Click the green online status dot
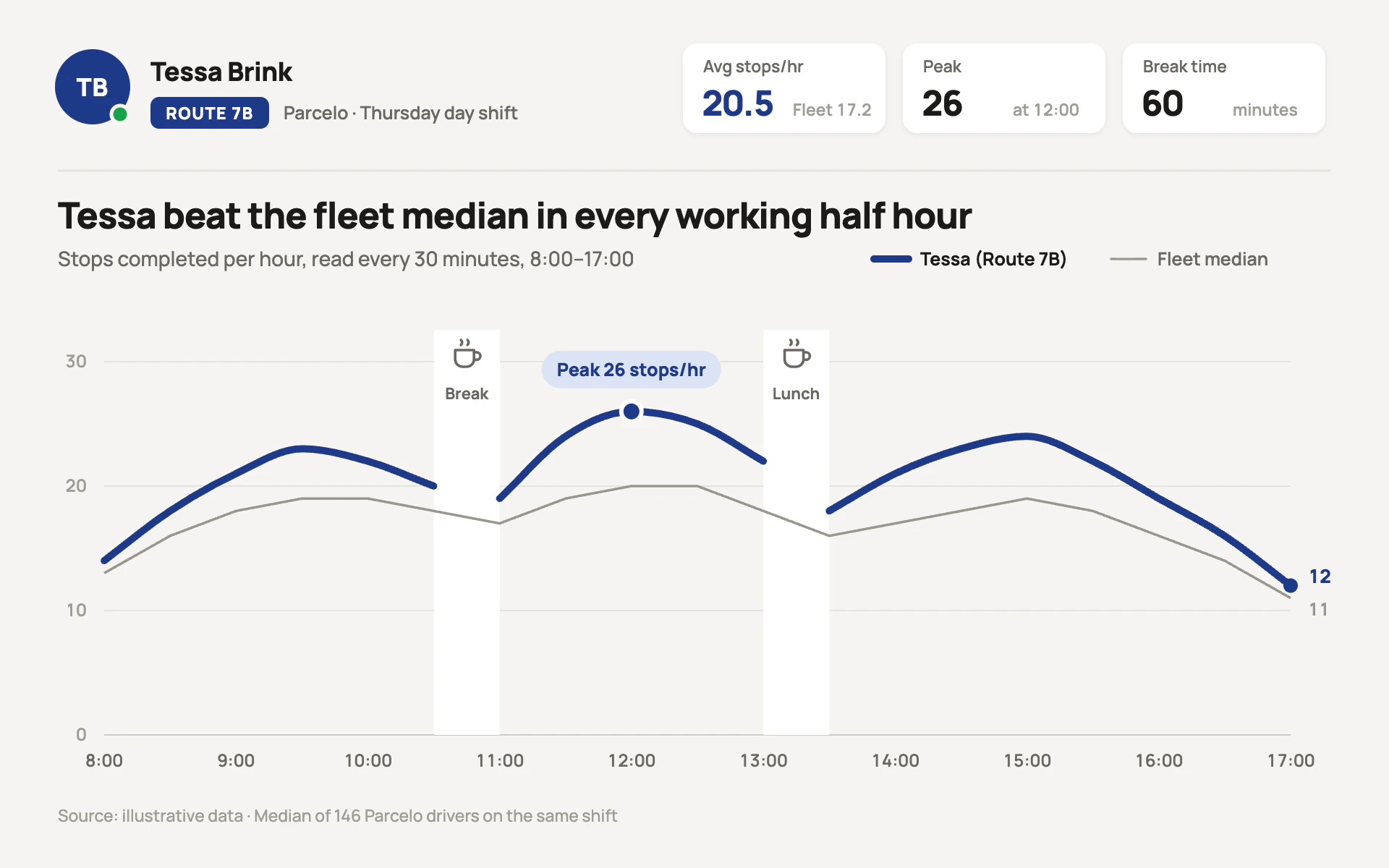This screenshot has height=868, width=1389. [120, 114]
